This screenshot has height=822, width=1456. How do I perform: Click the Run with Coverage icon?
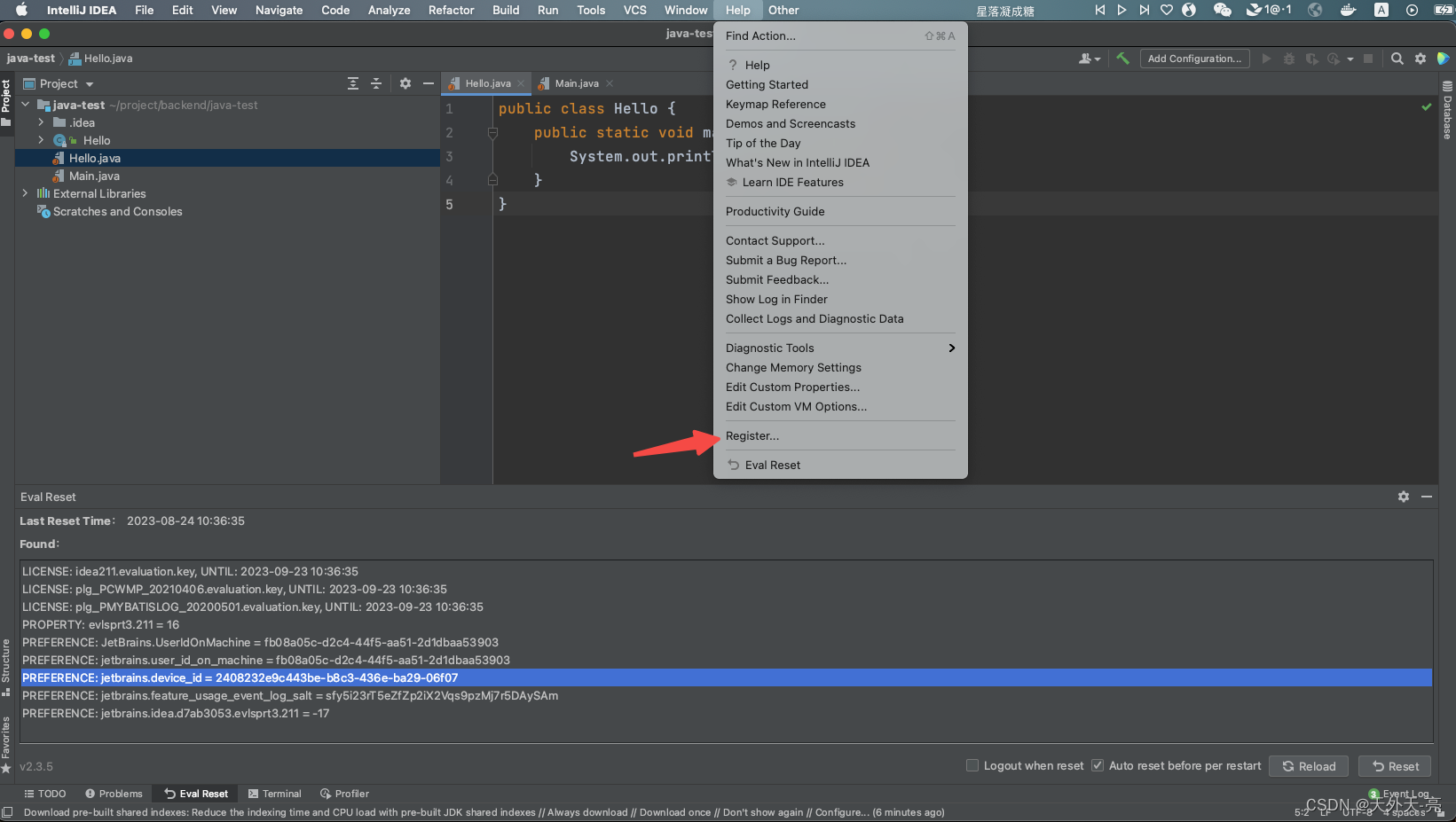pos(1311,59)
